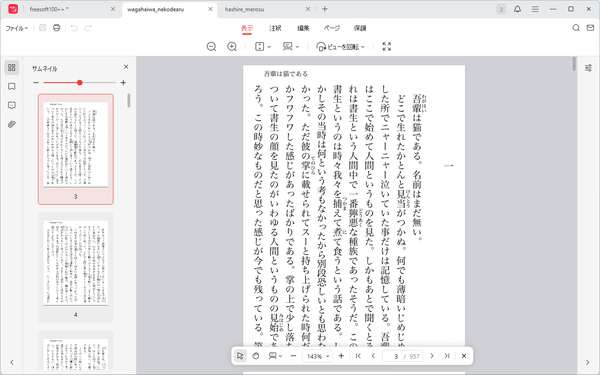Open the display mode dropdown in the bottom bar
This screenshot has width=600, height=375.
(x=276, y=356)
